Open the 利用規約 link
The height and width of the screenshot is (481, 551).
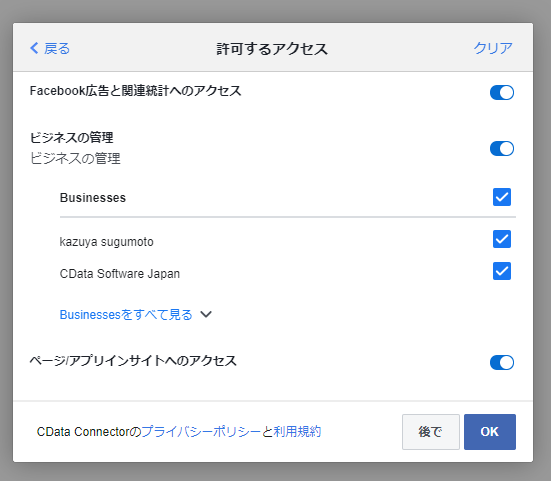(297, 431)
